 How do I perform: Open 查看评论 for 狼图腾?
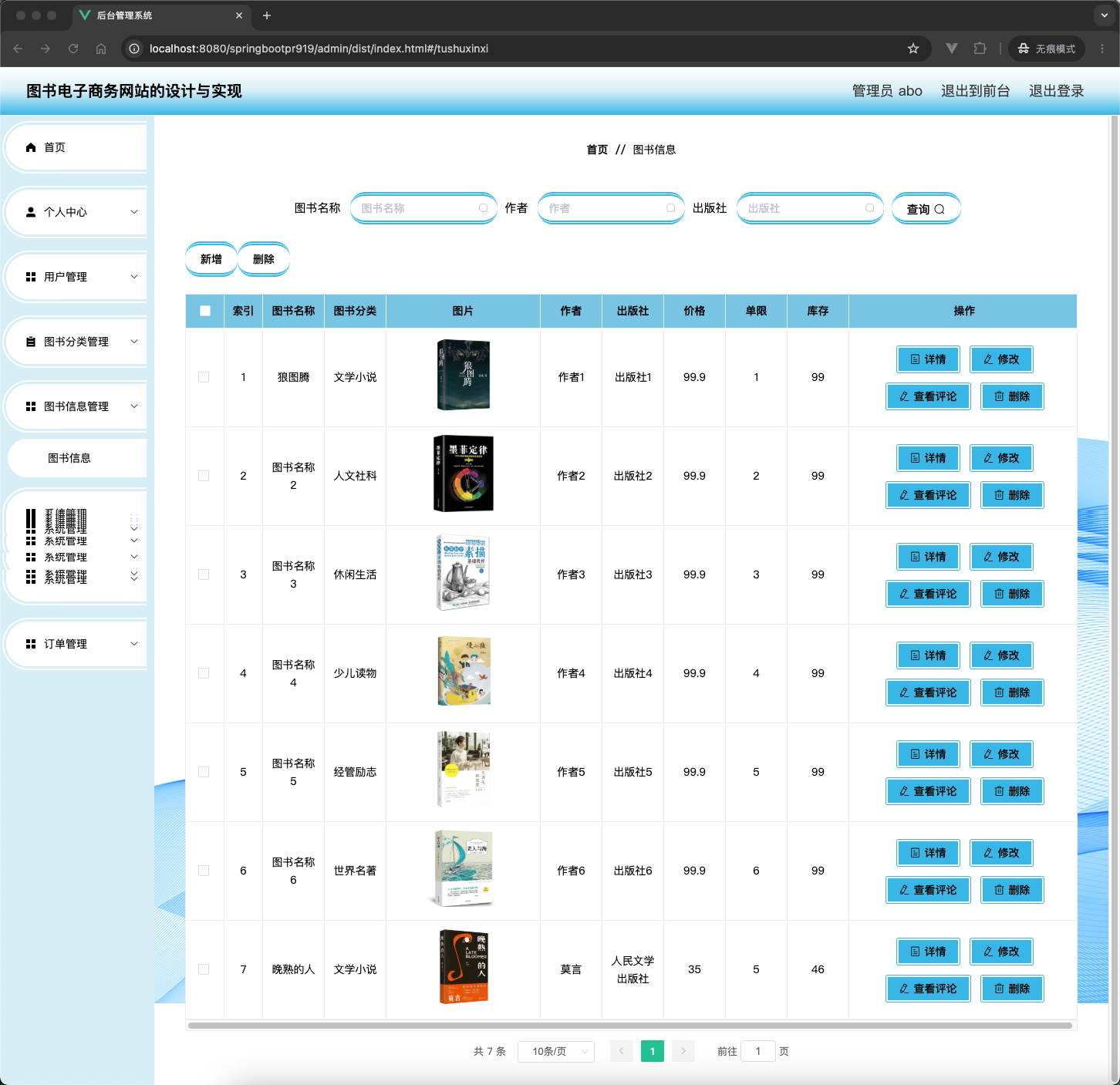(x=928, y=396)
